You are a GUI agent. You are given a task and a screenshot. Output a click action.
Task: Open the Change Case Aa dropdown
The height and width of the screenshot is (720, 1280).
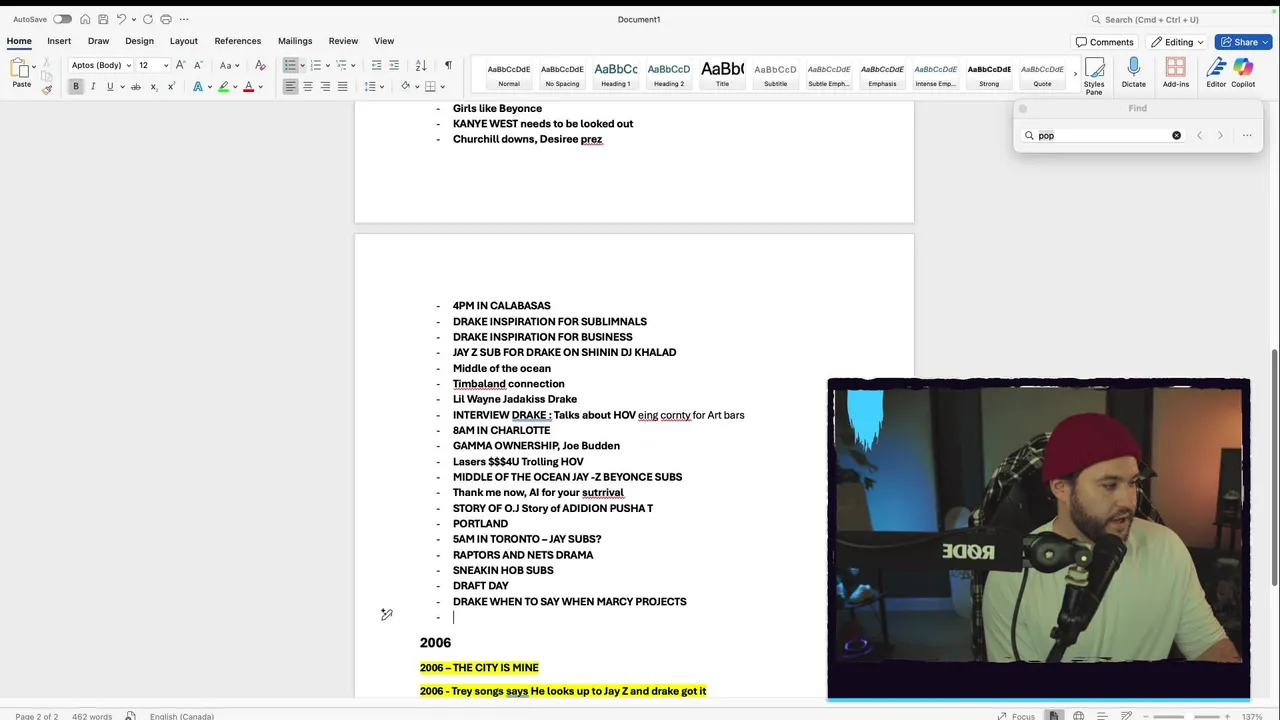pyautogui.click(x=229, y=65)
